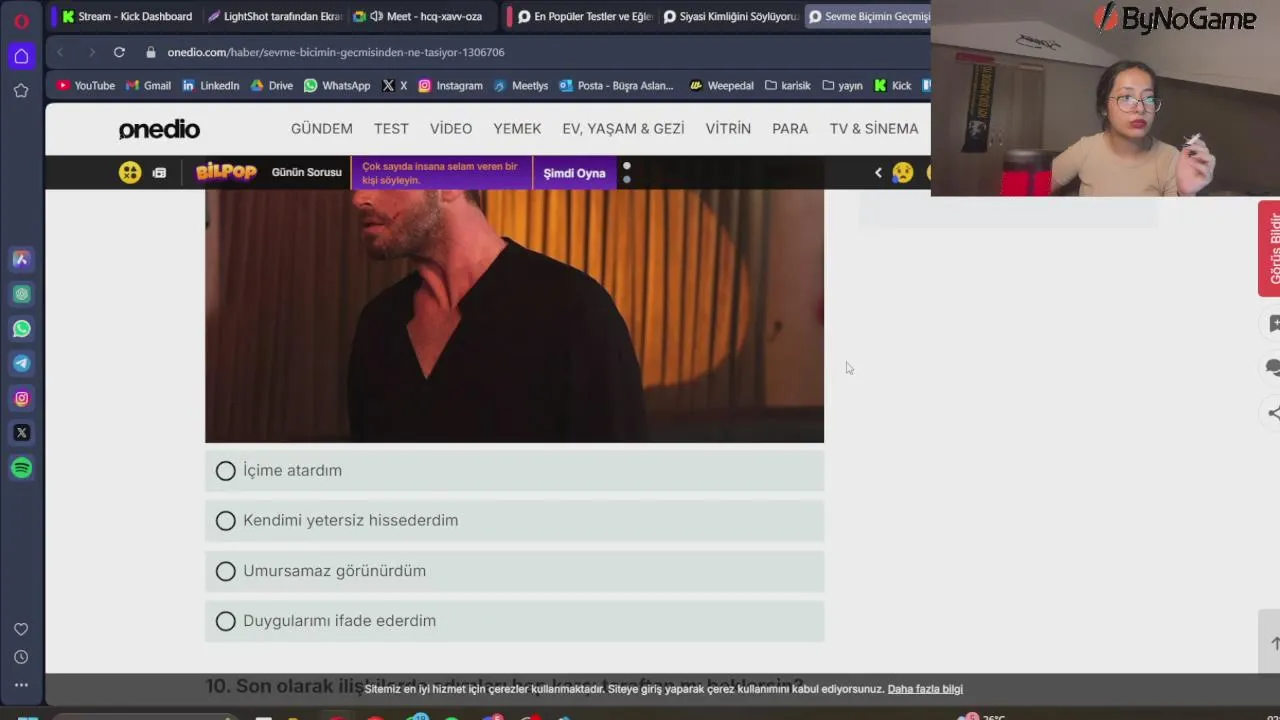Screen dimensions: 1280x720
Task: Open VİTRİN section
Action: tap(728, 129)
